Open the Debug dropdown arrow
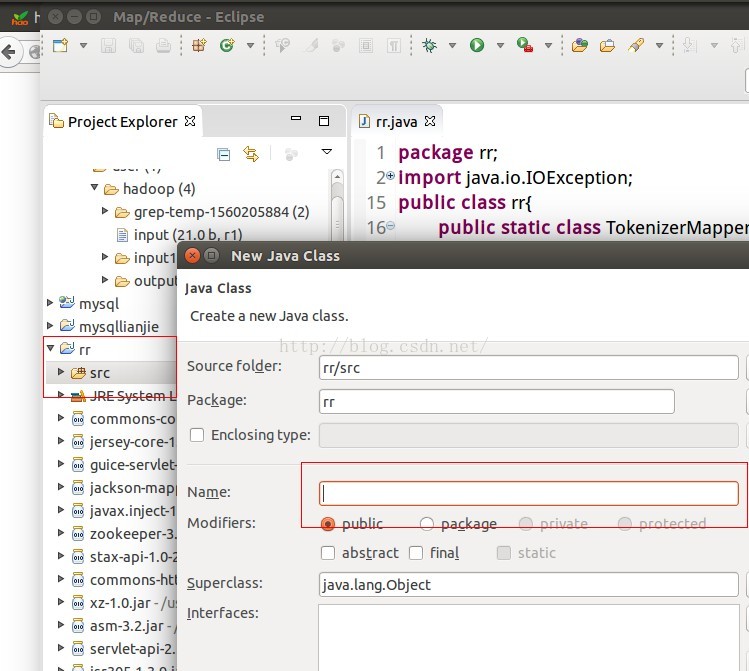 point(452,45)
